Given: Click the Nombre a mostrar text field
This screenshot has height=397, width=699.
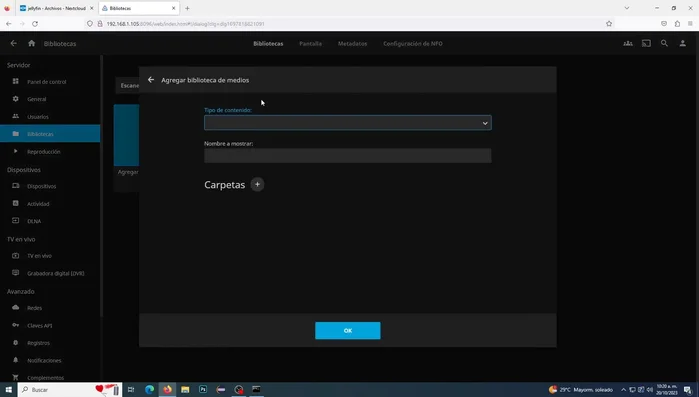Looking at the screenshot, I should click(348, 156).
